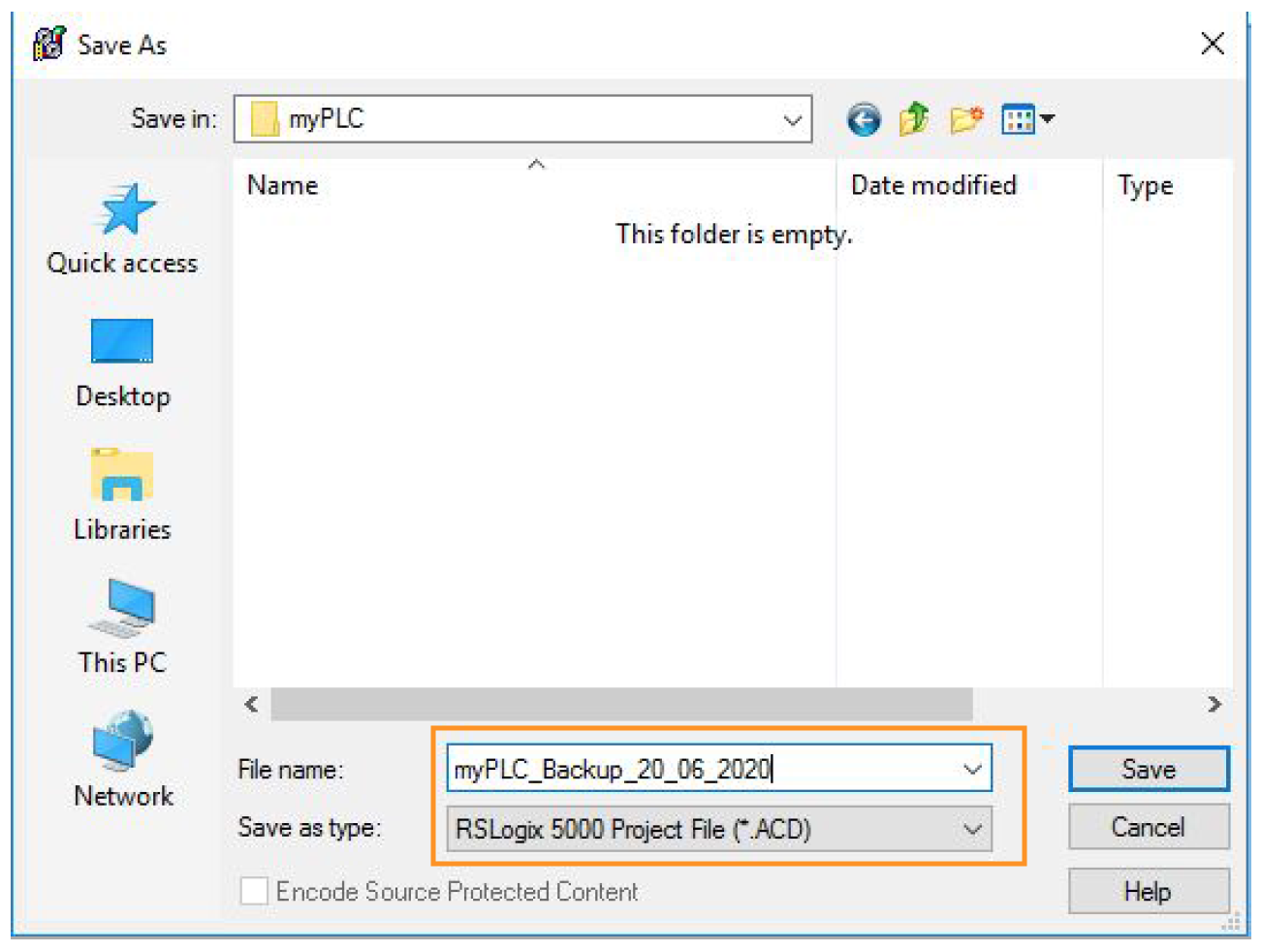The image size is (1262, 952).
Task: Go up one folder level
Action: click(x=913, y=119)
